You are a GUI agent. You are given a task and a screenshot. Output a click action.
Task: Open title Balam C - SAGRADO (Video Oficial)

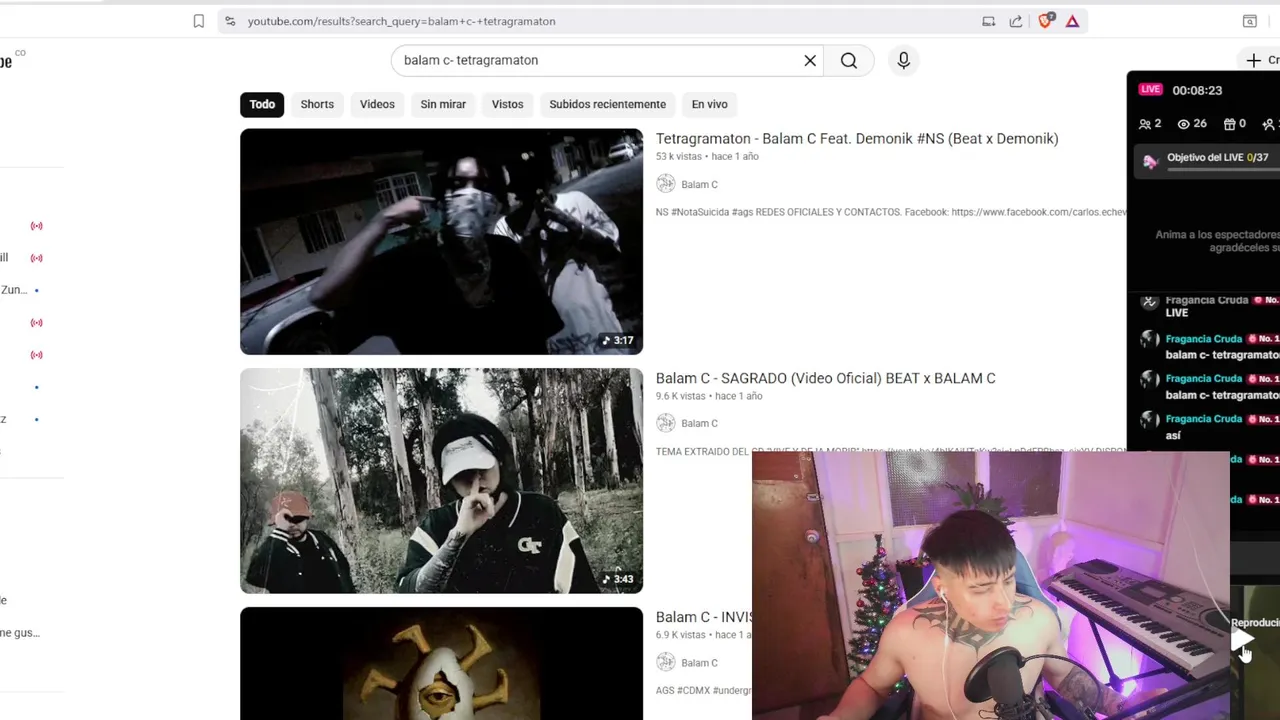(x=825, y=378)
